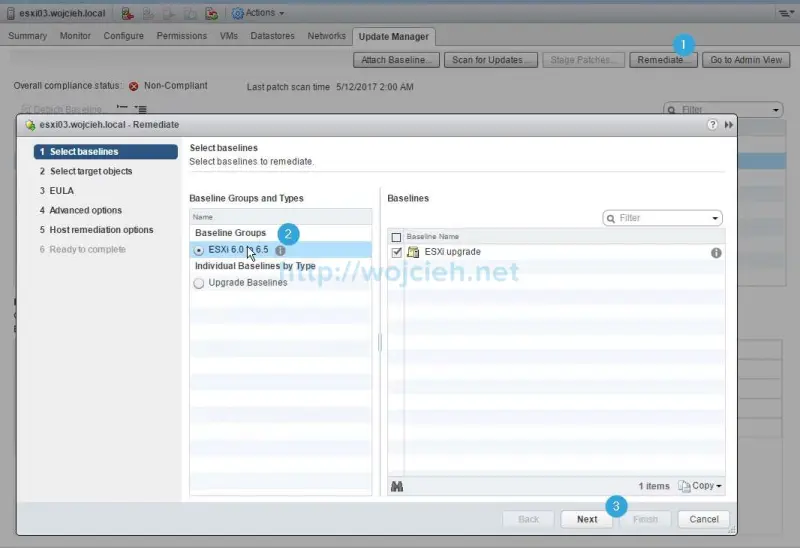800x548 pixels.
Task: Toggle the select-all Baseline Name checkbox
Action: [396, 237]
